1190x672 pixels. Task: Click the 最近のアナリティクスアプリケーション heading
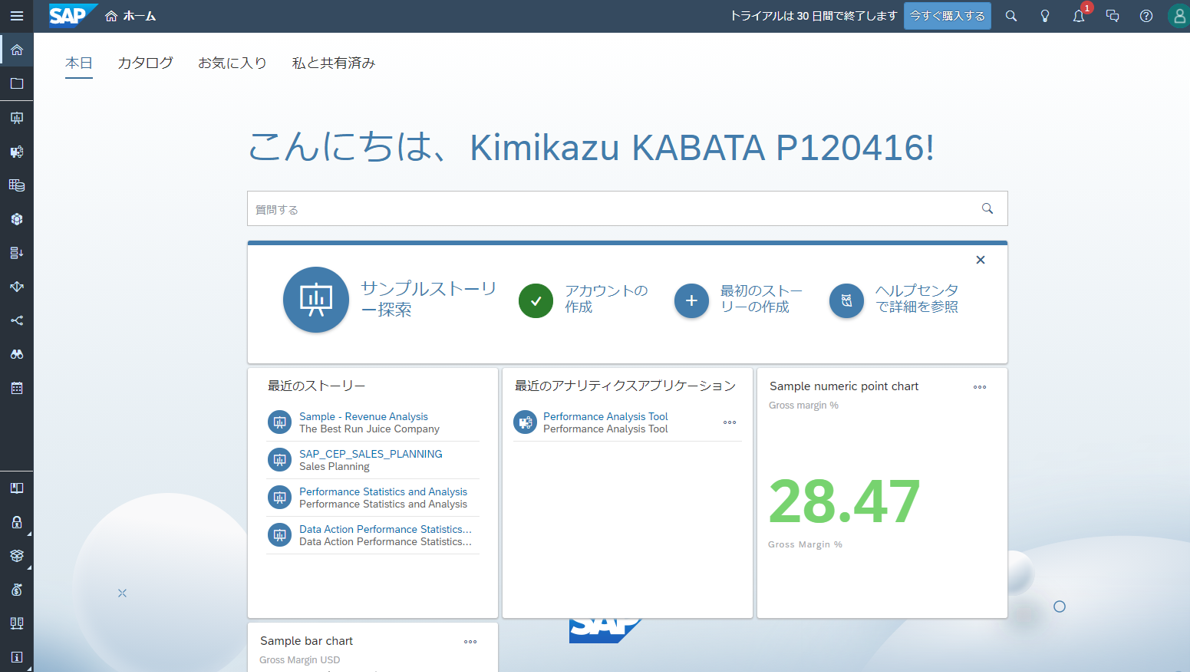coord(625,386)
